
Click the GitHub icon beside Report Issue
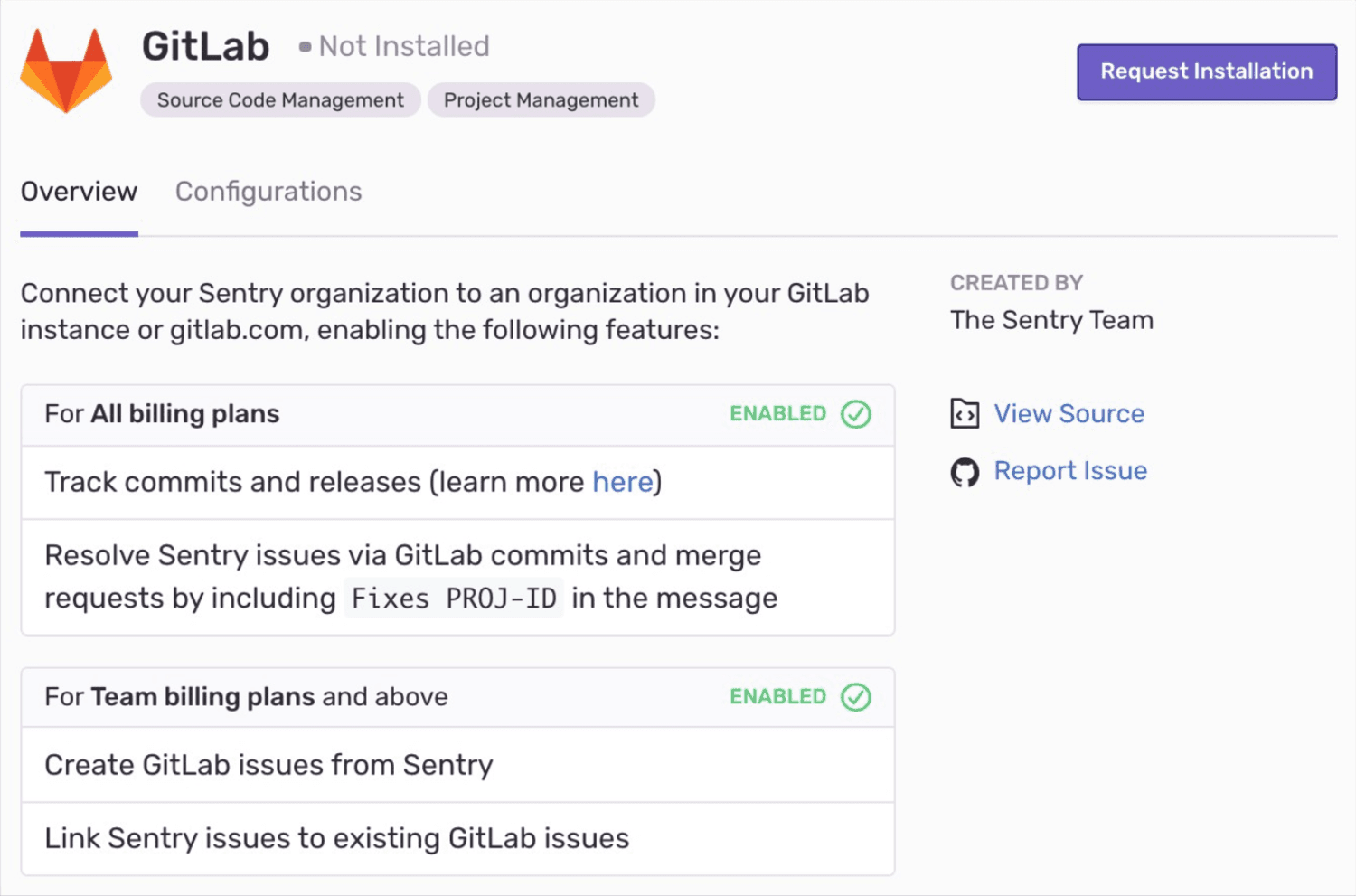(x=965, y=471)
